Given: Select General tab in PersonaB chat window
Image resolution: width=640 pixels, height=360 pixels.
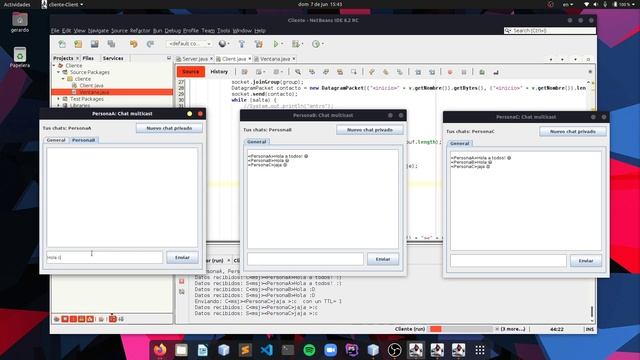Looking at the screenshot, I should (257, 142).
